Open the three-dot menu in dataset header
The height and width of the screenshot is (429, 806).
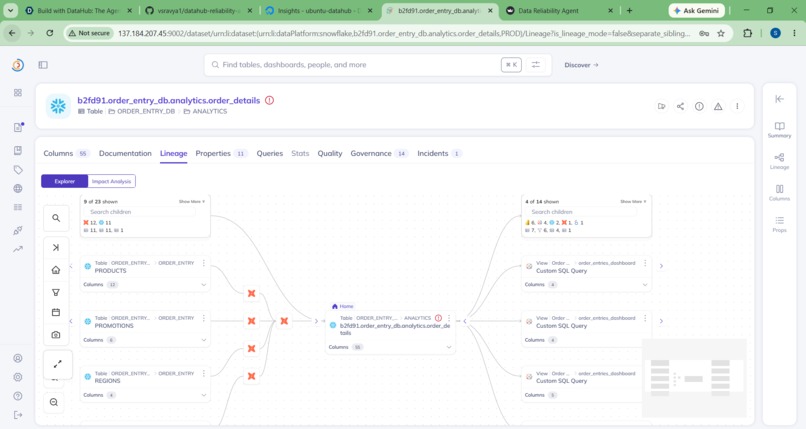(737, 106)
